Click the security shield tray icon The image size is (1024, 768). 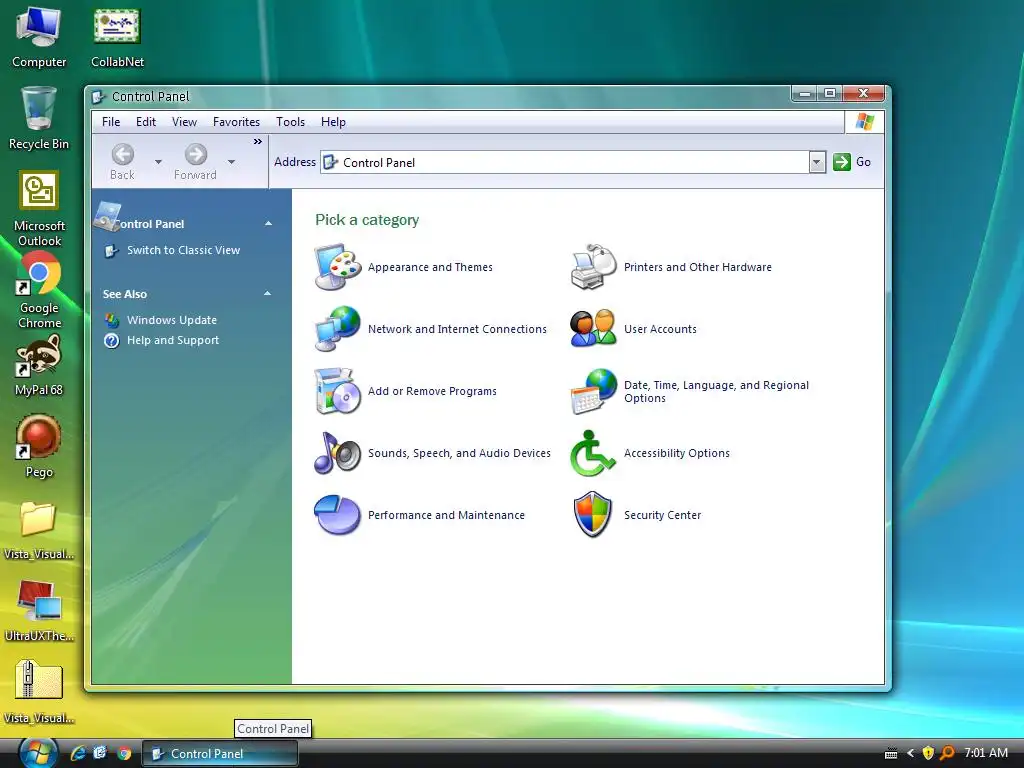coord(928,753)
